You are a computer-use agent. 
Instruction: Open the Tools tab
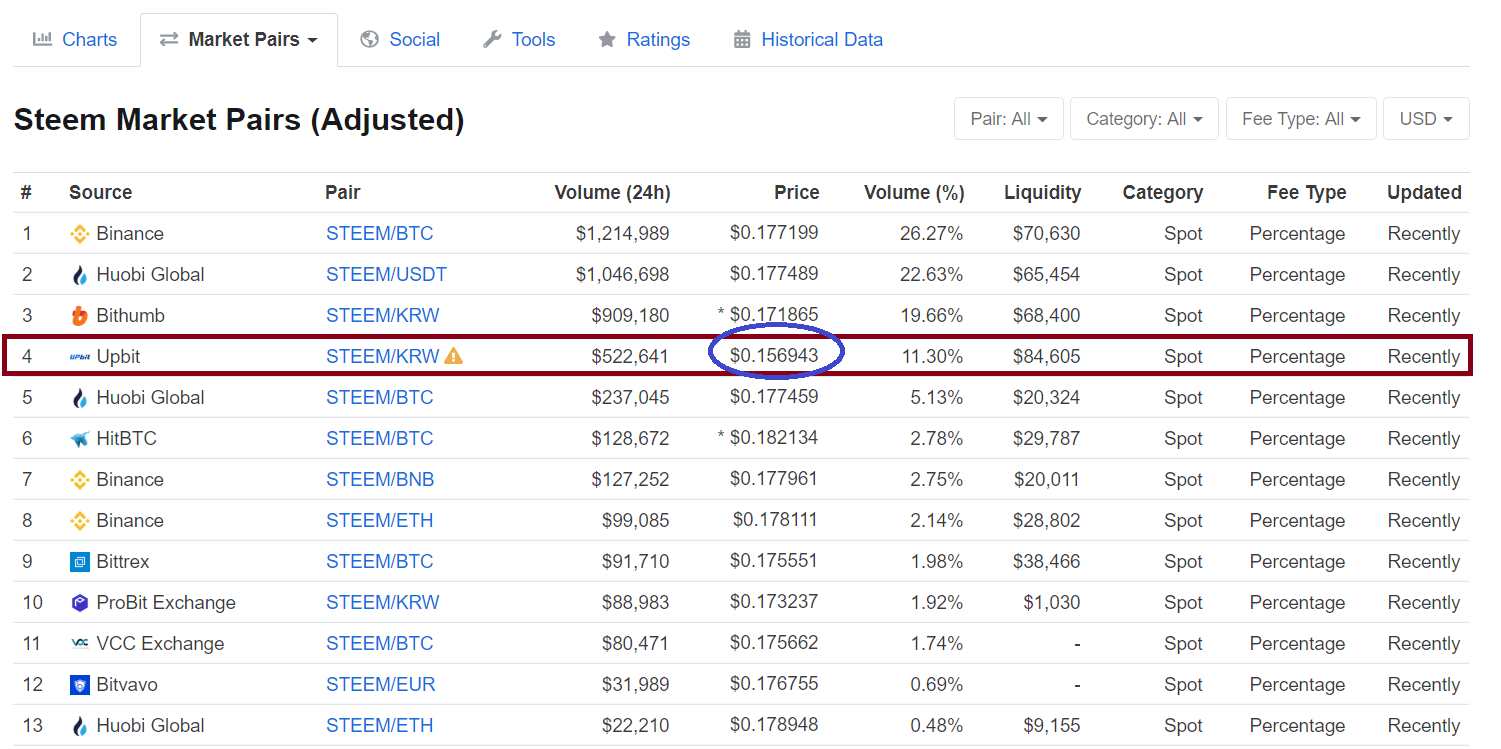(x=519, y=40)
